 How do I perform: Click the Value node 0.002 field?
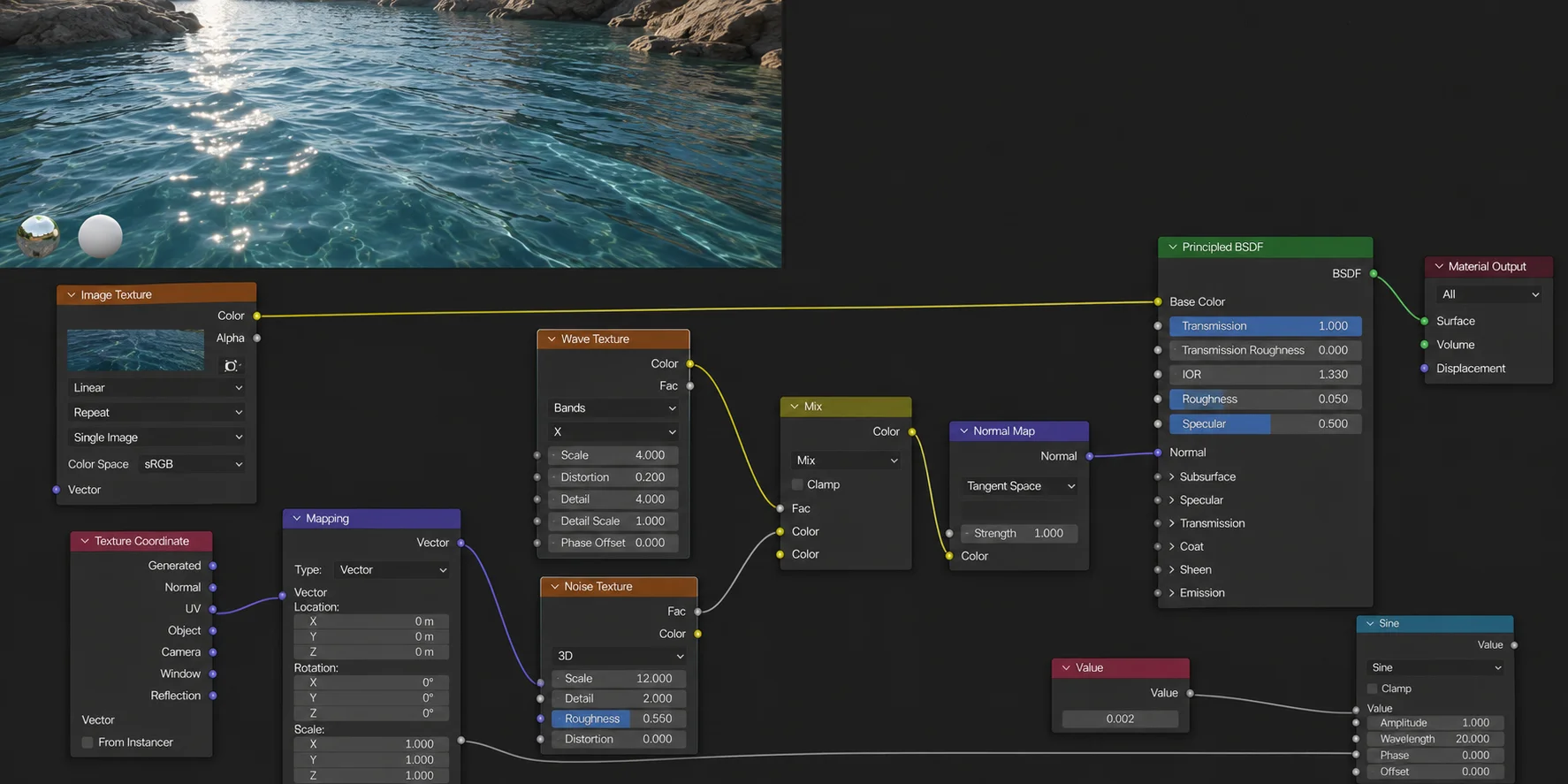[x=1120, y=719]
